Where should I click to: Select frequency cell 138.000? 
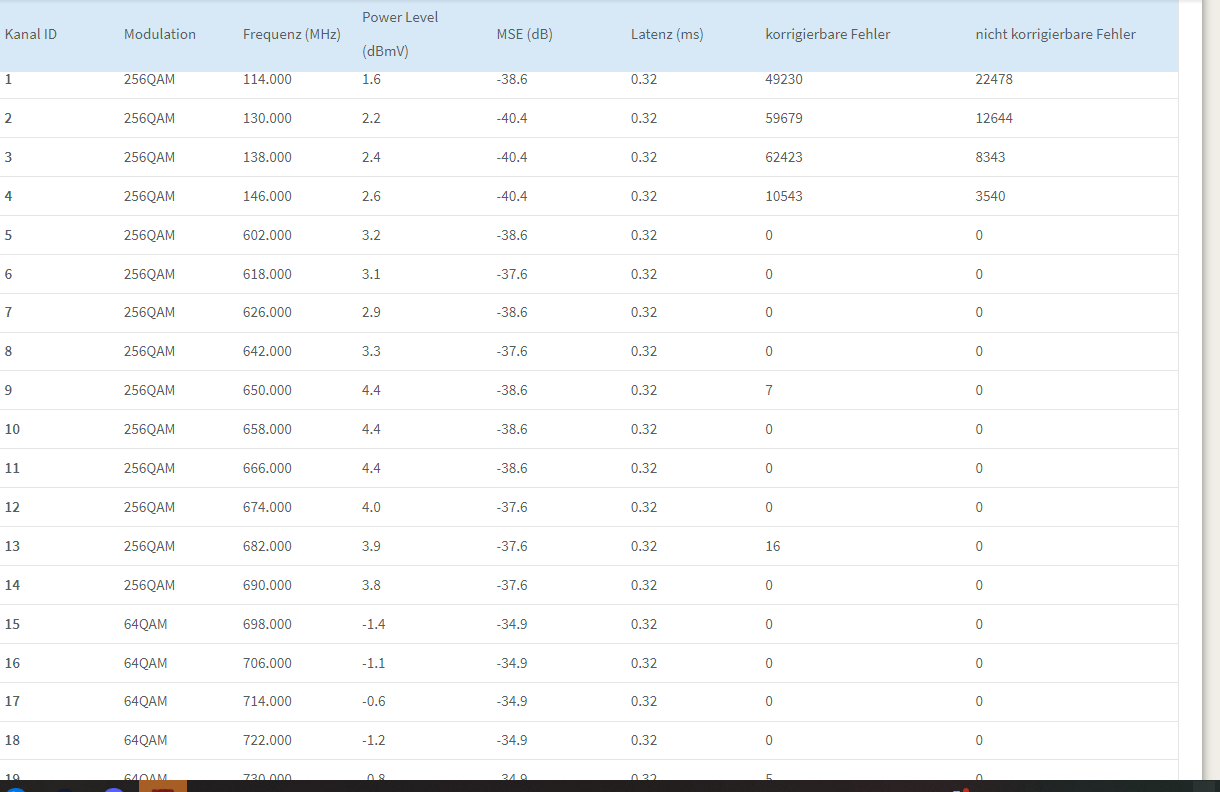(267, 157)
